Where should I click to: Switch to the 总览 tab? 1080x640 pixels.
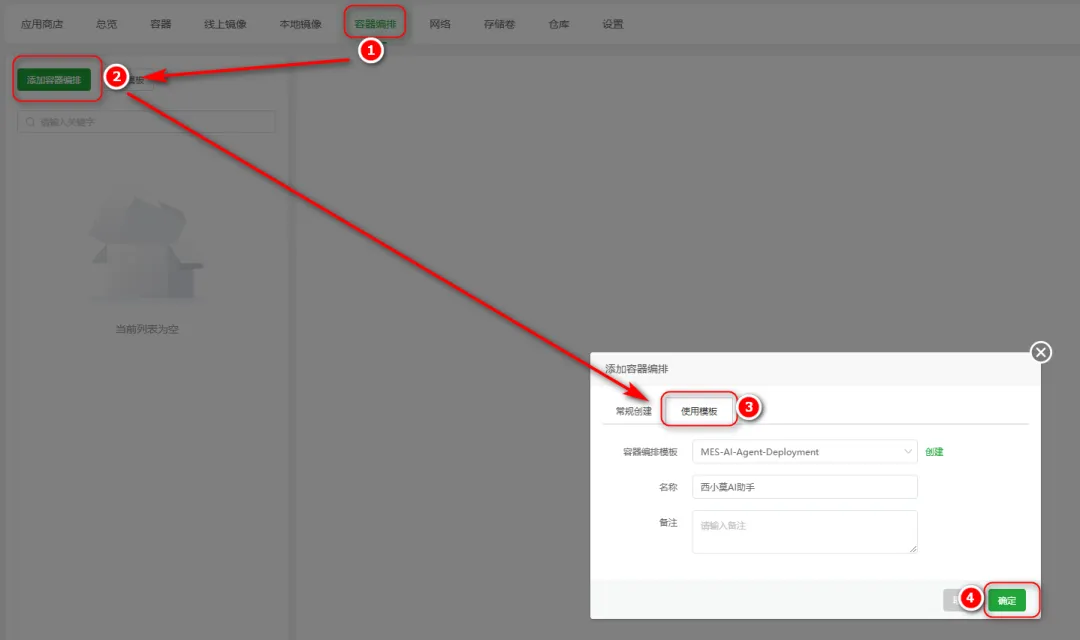pos(106,24)
